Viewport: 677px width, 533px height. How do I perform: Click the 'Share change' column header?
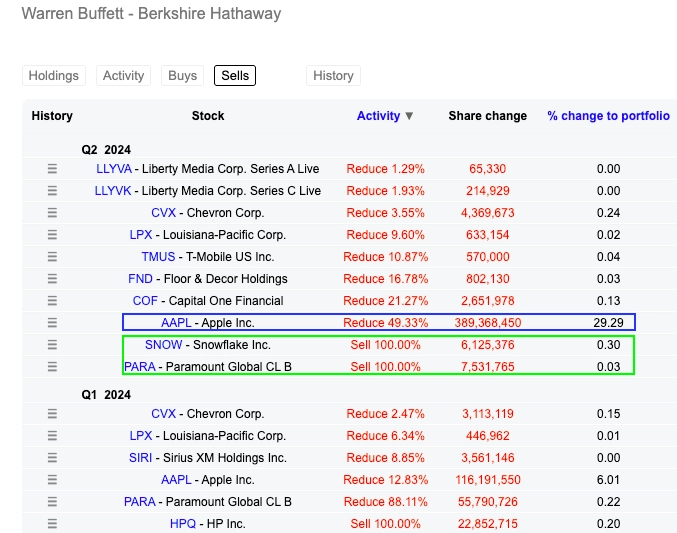pyautogui.click(x=487, y=116)
